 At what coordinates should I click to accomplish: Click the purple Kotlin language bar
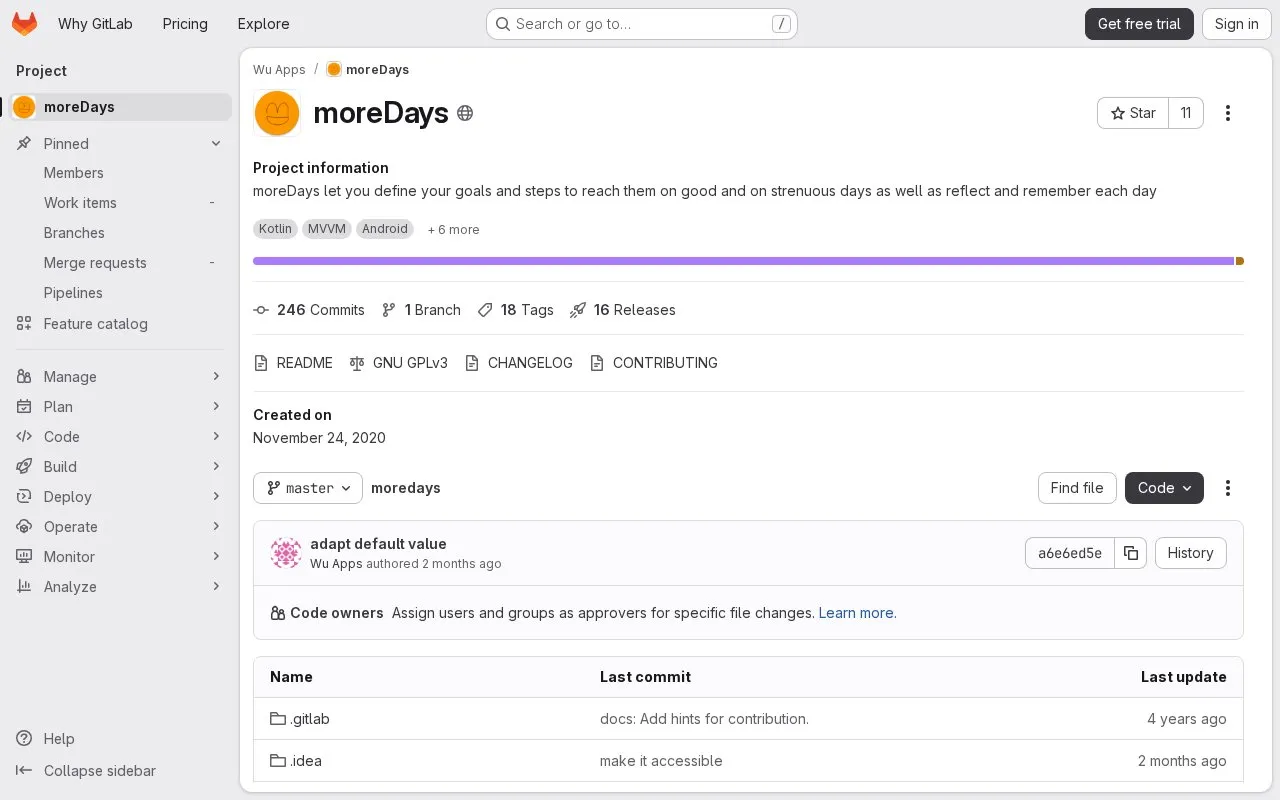(743, 261)
